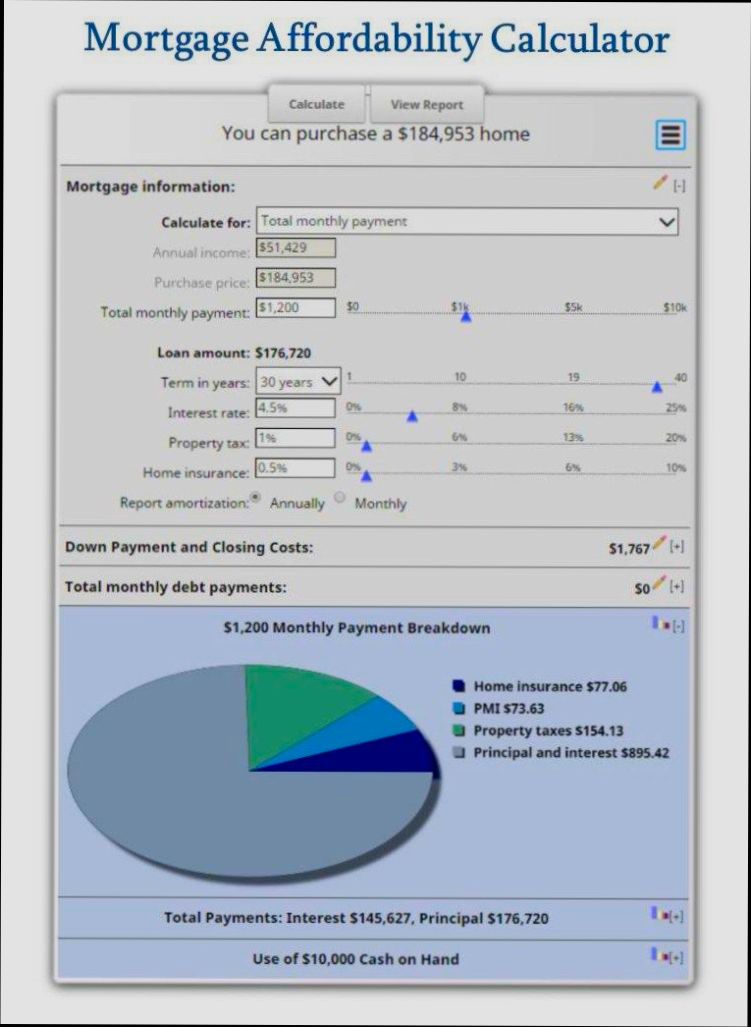Click the Property tax slider handle
Screen dimensions: 751x1027
point(367,447)
